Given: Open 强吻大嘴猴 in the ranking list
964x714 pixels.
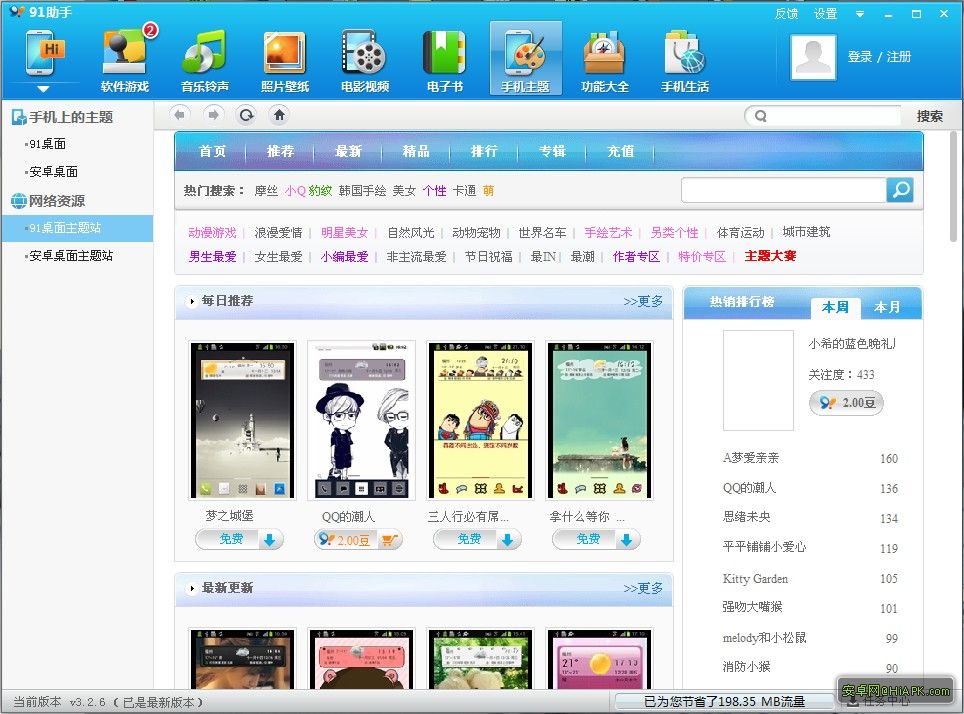Looking at the screenshot, I should tap(752, 607).
